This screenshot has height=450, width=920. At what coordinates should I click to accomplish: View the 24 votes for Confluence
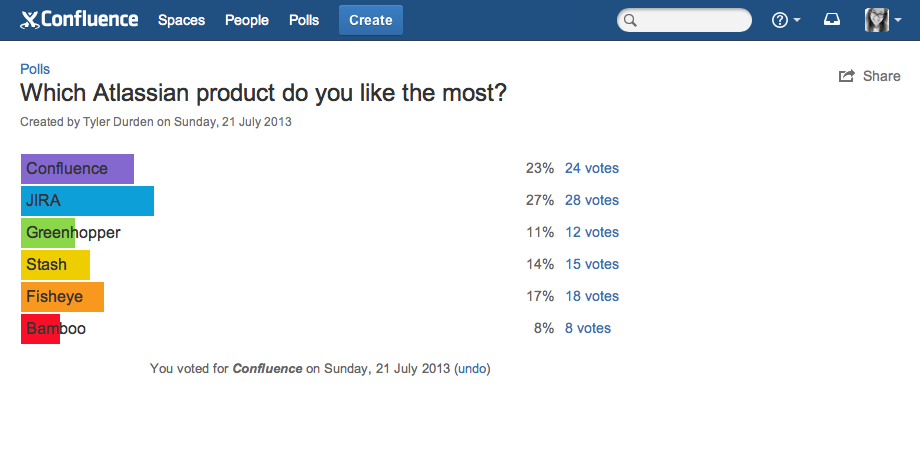tap(591, 168)
